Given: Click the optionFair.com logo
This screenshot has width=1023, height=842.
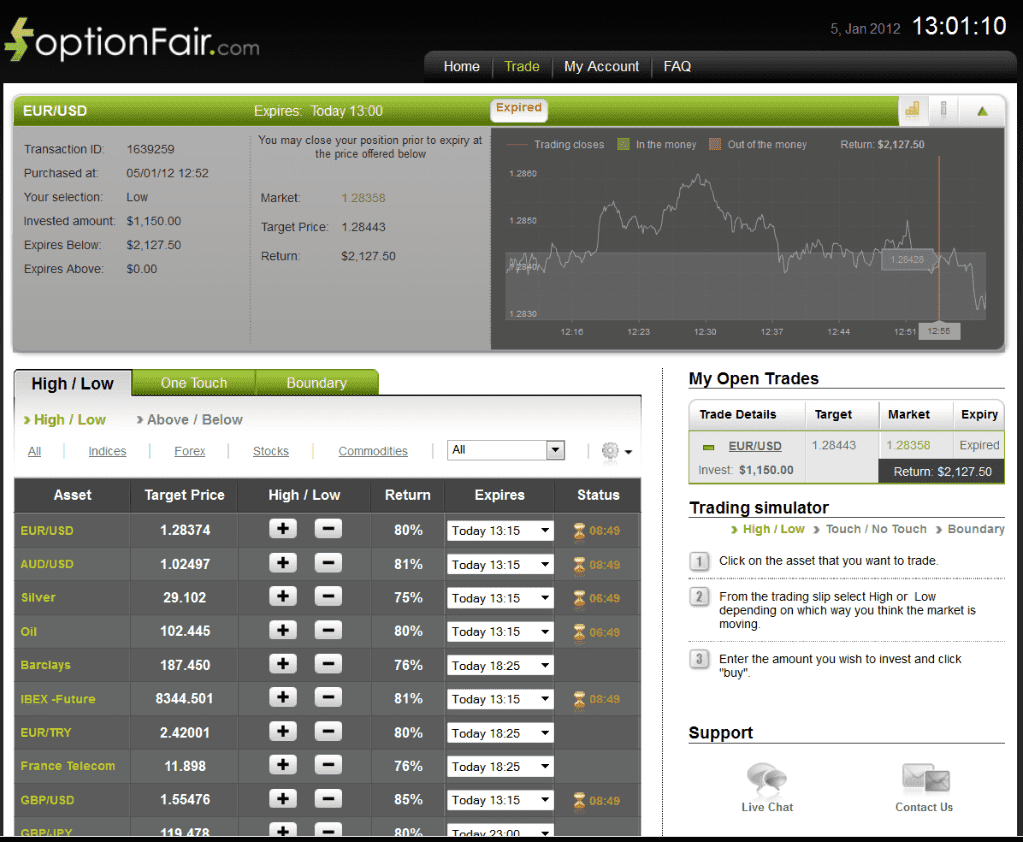Looking at the screenshot, I should click(x=132, y=41).
